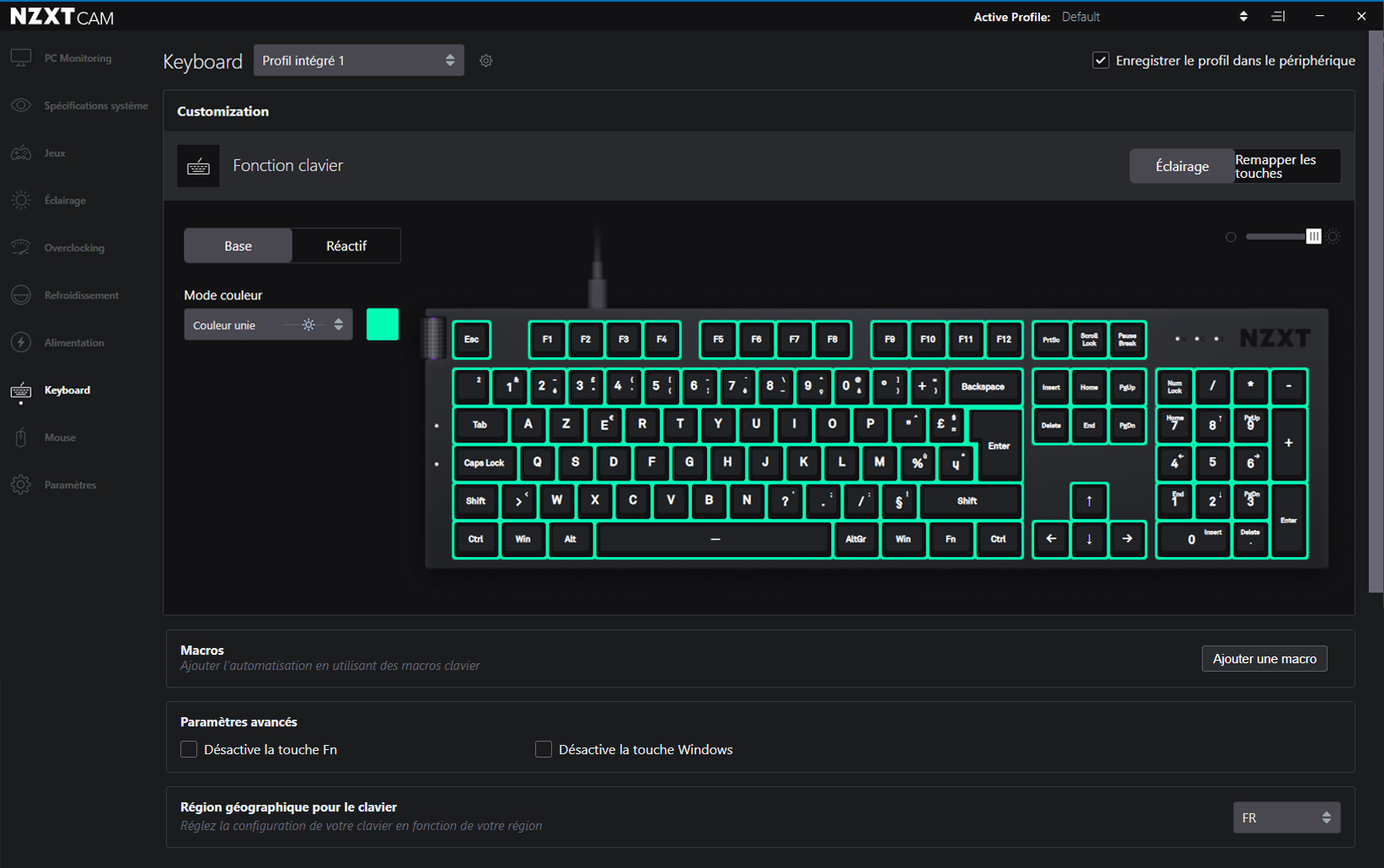Enable Désactive la touche Windows checkbox
The height and width of the screenshot is (868, 1384).
click(x=544, y=749)
